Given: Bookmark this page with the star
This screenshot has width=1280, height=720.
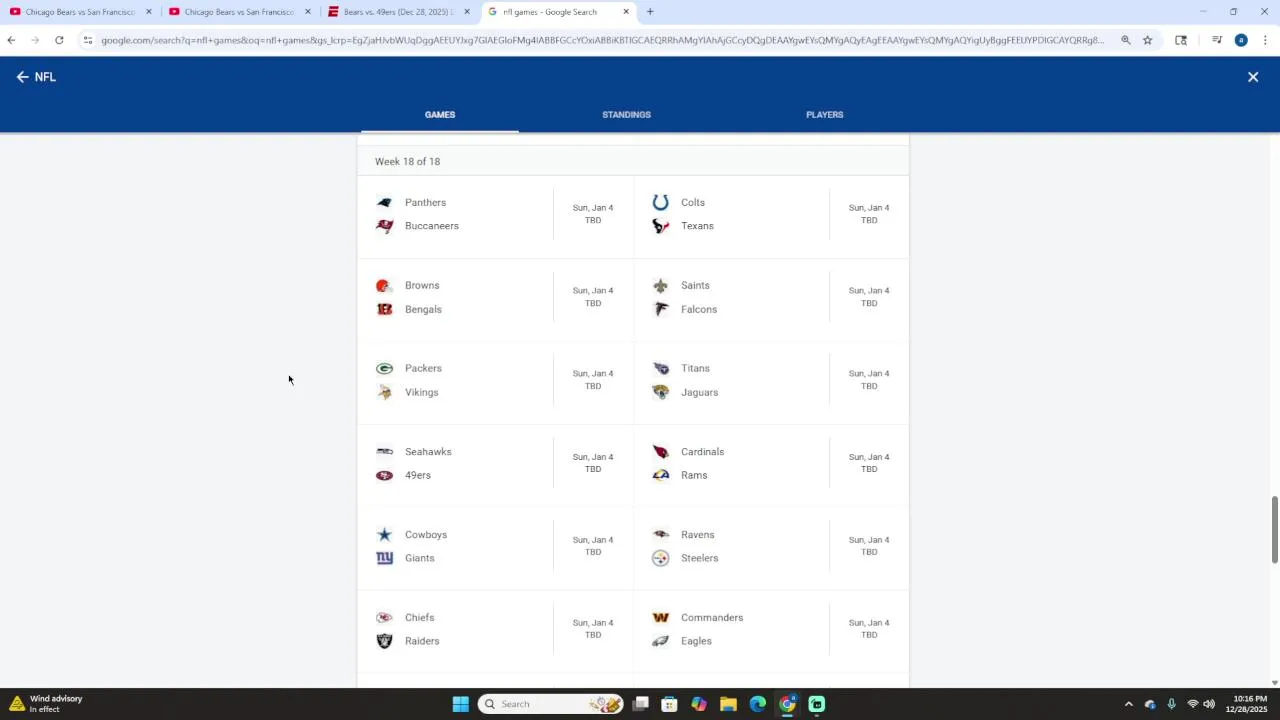Looking at the screenshot, I should click(1147, 40).
